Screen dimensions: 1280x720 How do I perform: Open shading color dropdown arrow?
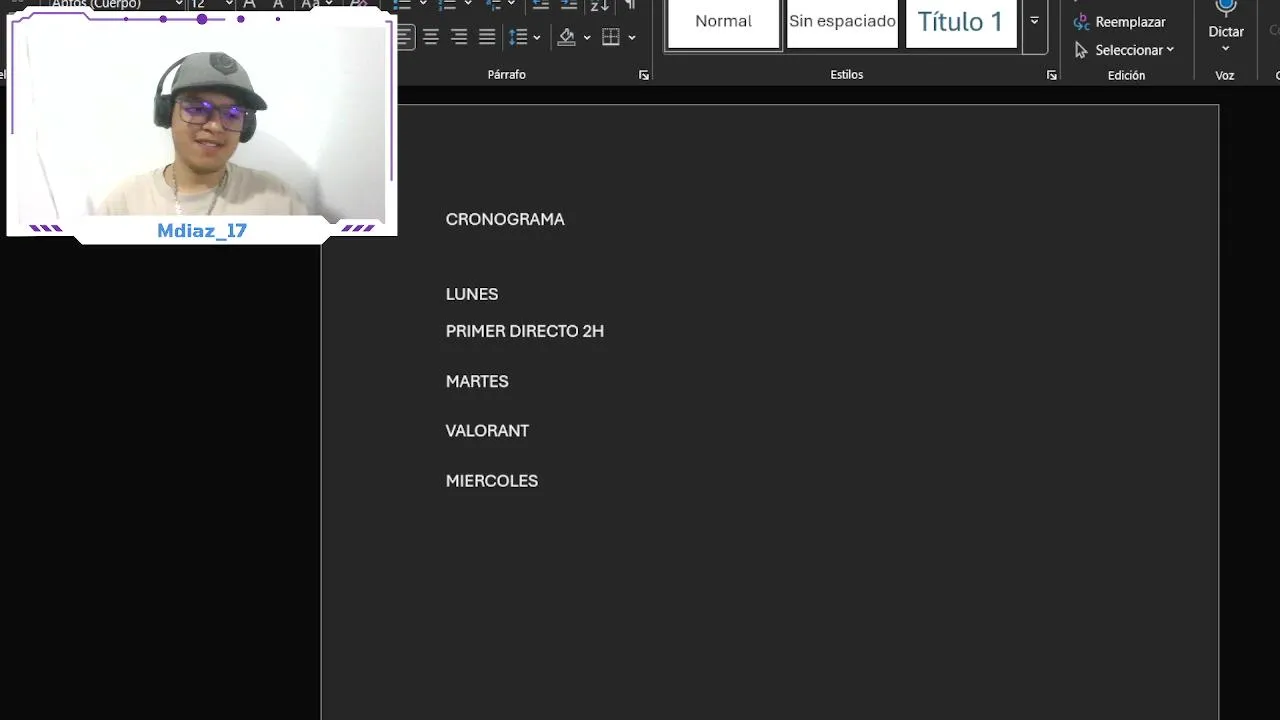(587, 38)
